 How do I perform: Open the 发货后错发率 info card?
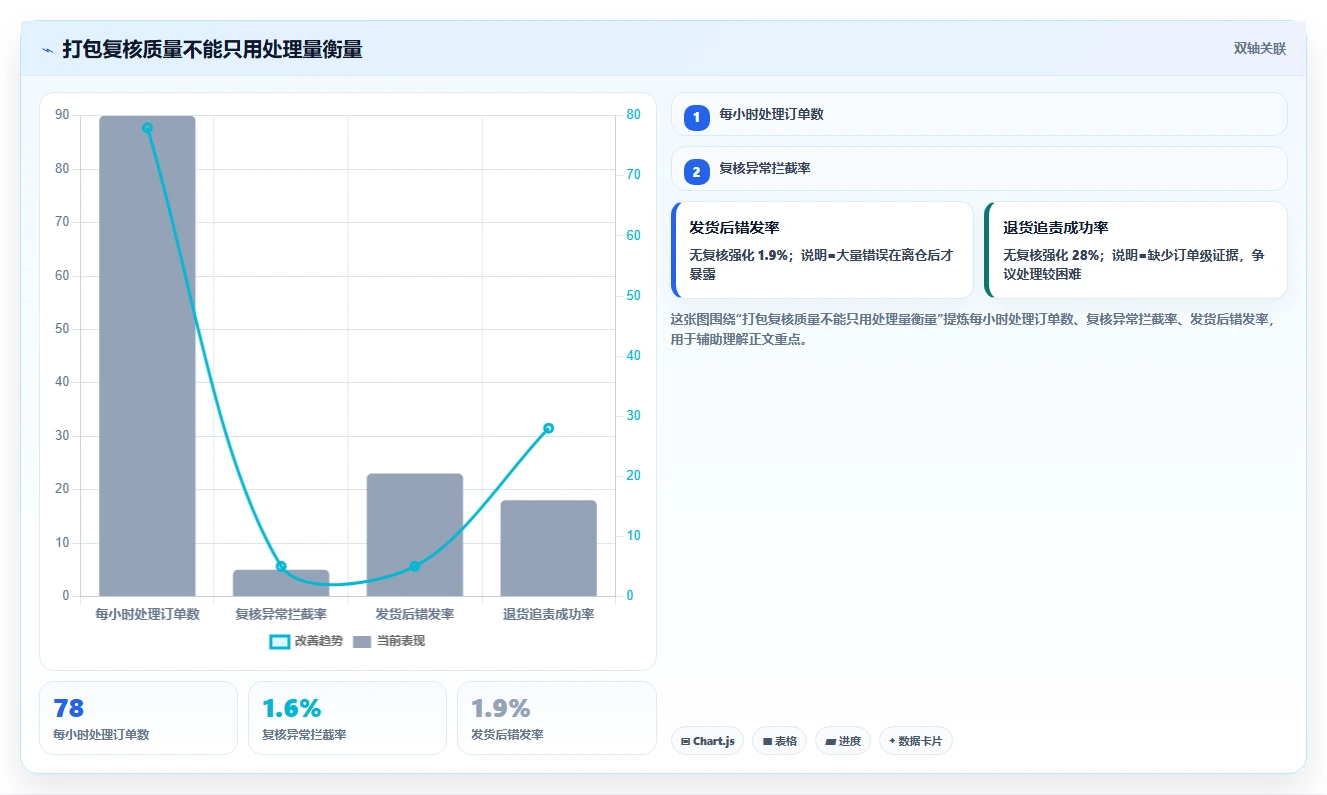pyautogui.click(x=822, y=250)
